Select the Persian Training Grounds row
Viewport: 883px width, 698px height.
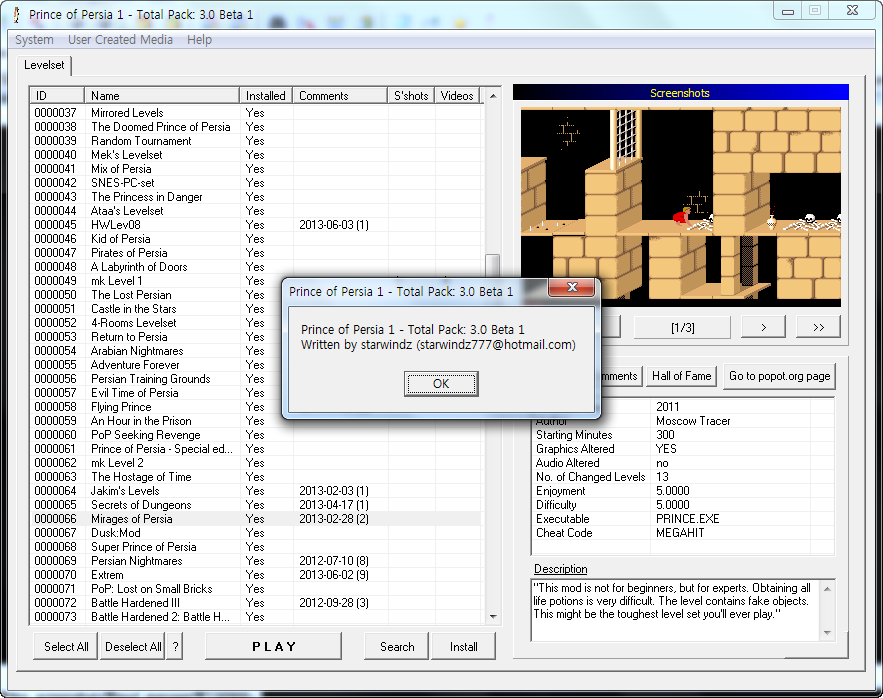click(x=156, y=379)
